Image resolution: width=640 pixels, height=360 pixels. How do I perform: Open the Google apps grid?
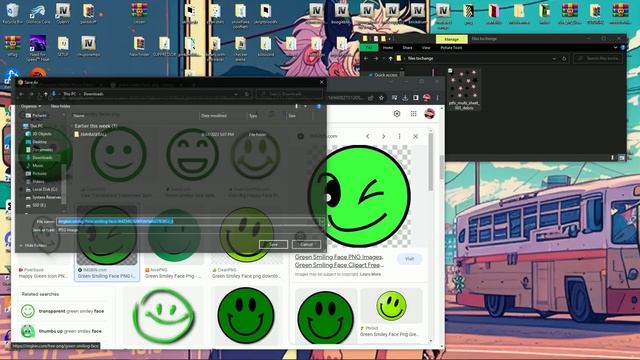pyautogui.click(x=413, y=114)
